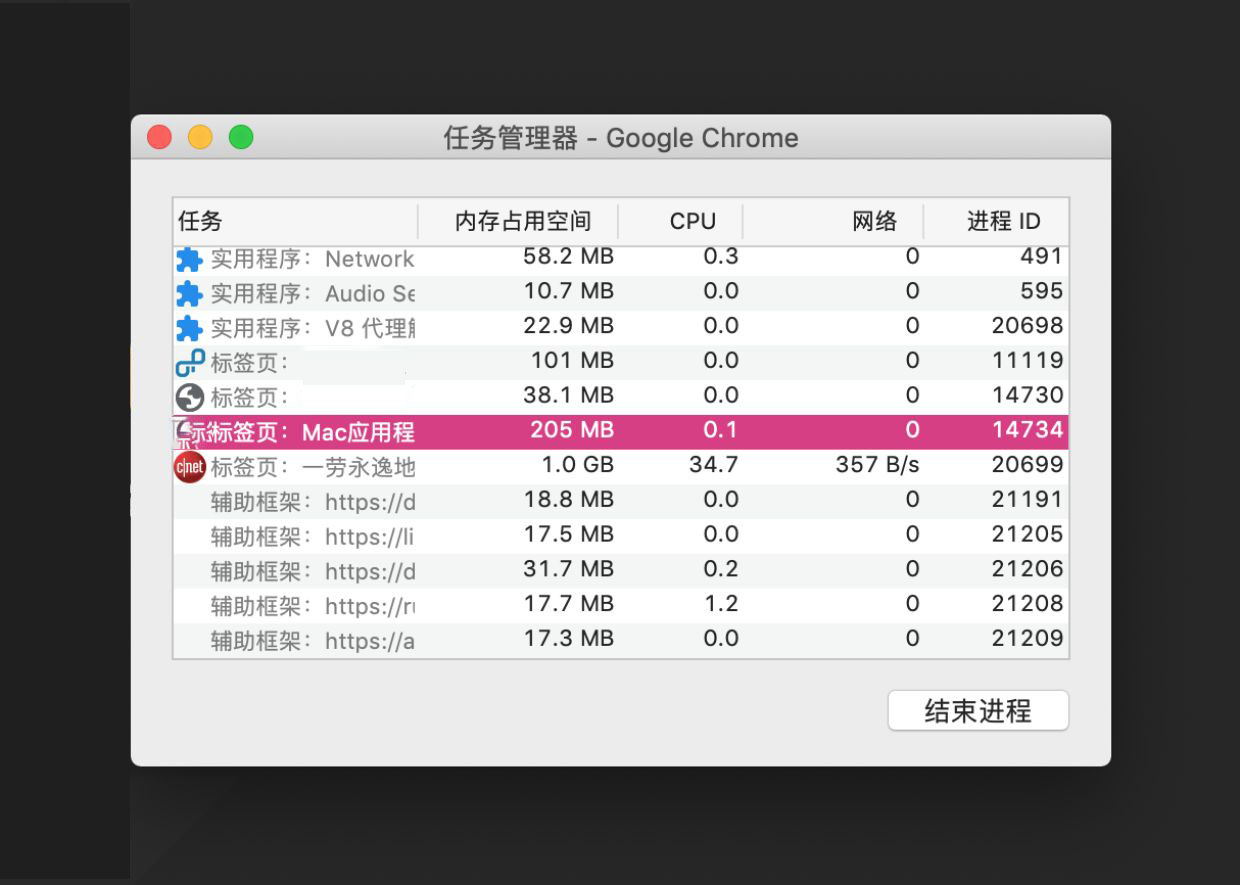1240x885 pixels.
Task: Click process ID 14730
Action: click(x=1028, y=395)
